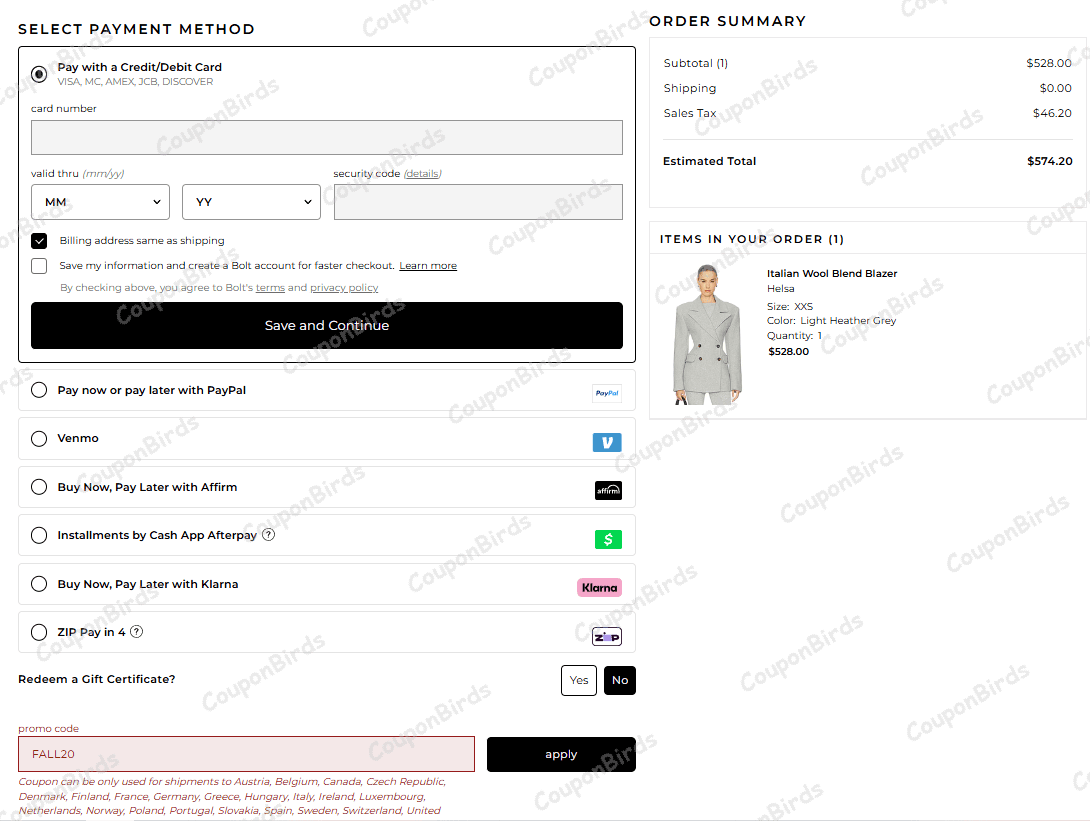Uncheck Billing address same as shipping
Screen dimensions: 1090x821
pos(39,241)
